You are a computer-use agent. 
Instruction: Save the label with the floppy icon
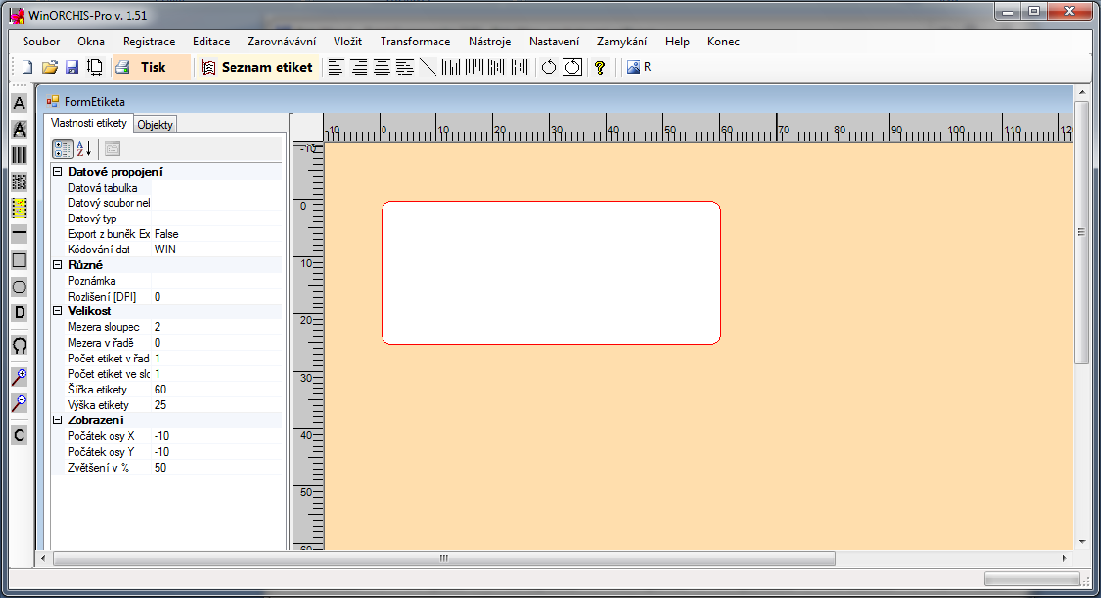coord(72,67)
